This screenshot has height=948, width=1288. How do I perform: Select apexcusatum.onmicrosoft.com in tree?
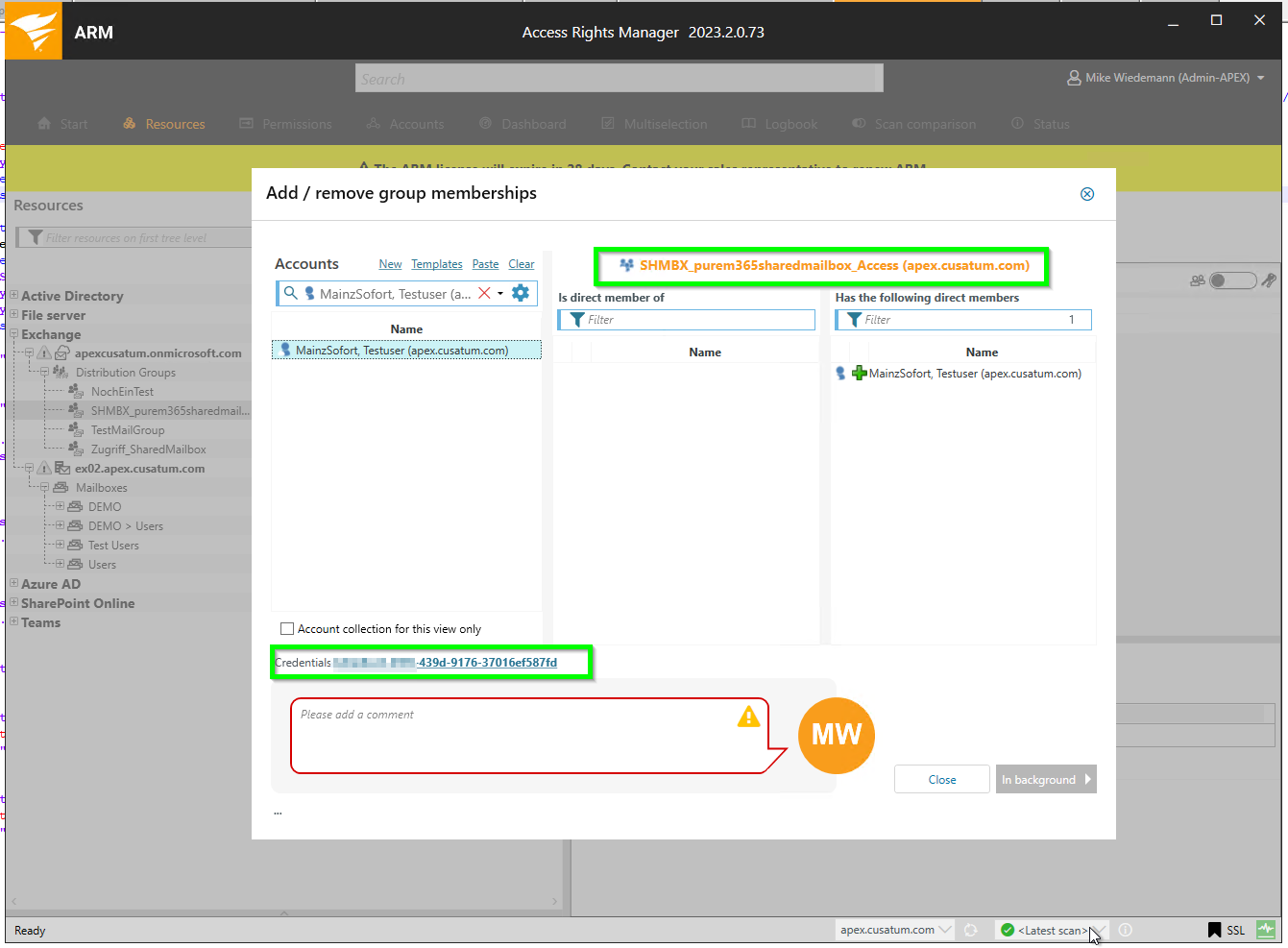[x=158, y=353]
